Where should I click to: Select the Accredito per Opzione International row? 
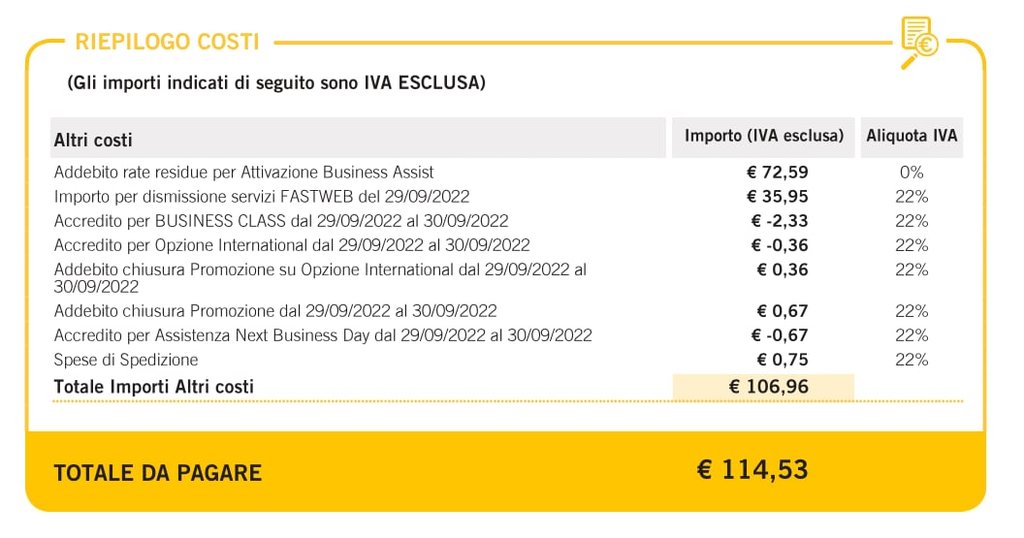(292, 245)
